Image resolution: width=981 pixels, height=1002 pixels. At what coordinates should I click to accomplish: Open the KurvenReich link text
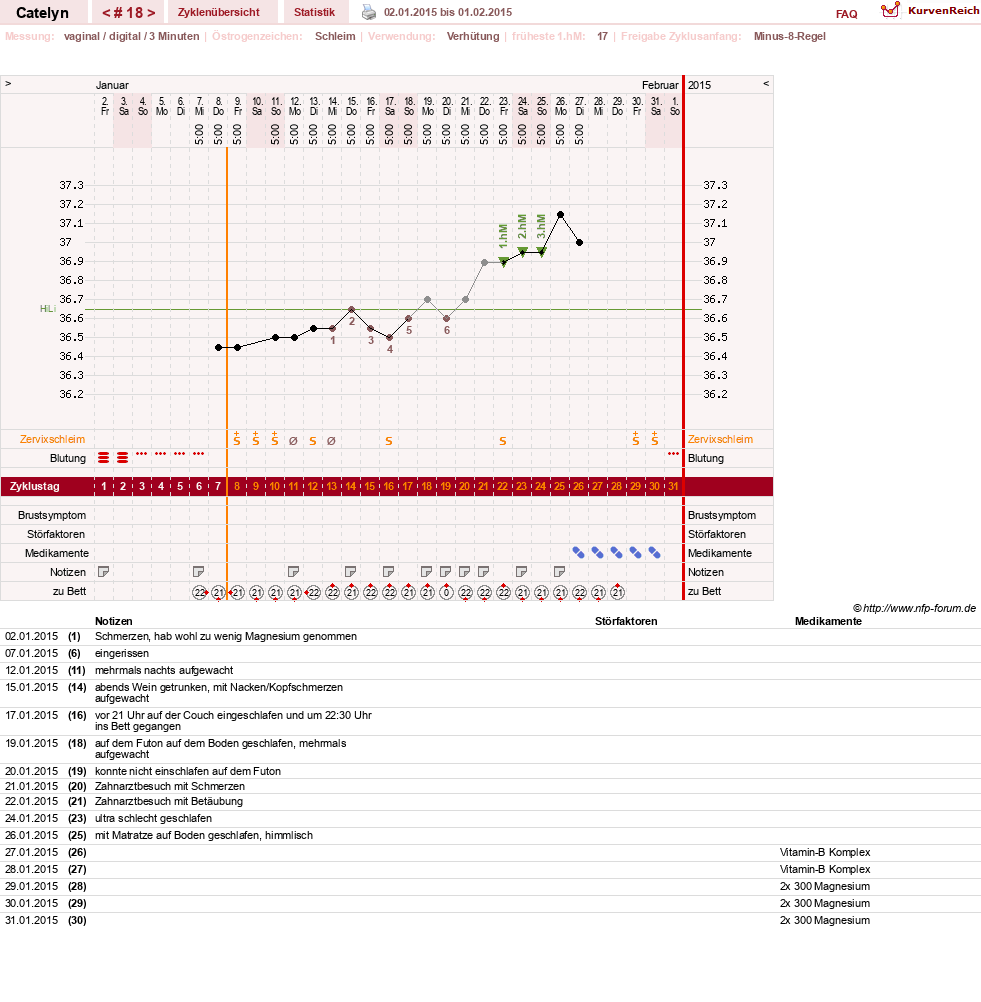[943, 11]
